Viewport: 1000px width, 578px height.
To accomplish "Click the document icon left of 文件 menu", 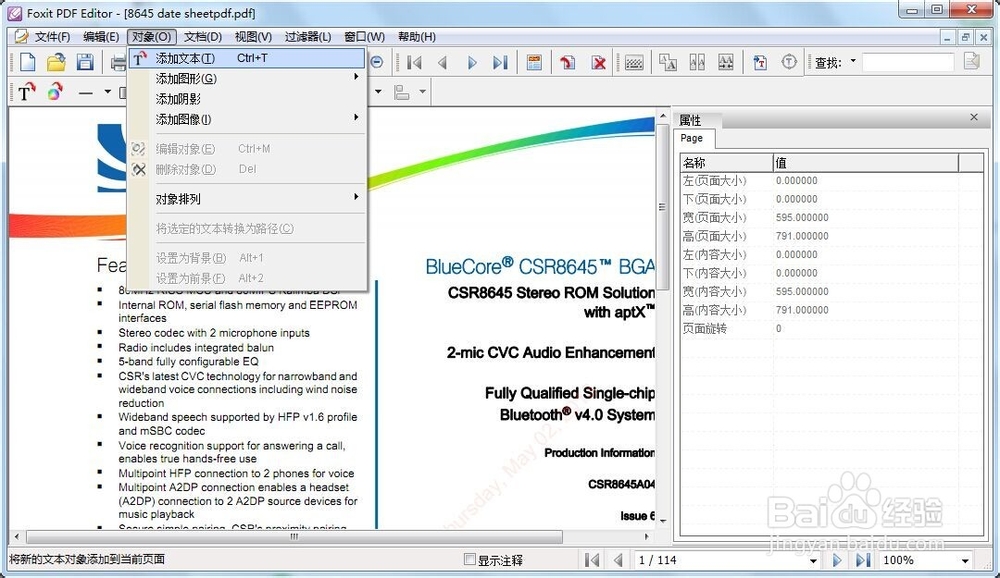I will (x=21, y=36).
